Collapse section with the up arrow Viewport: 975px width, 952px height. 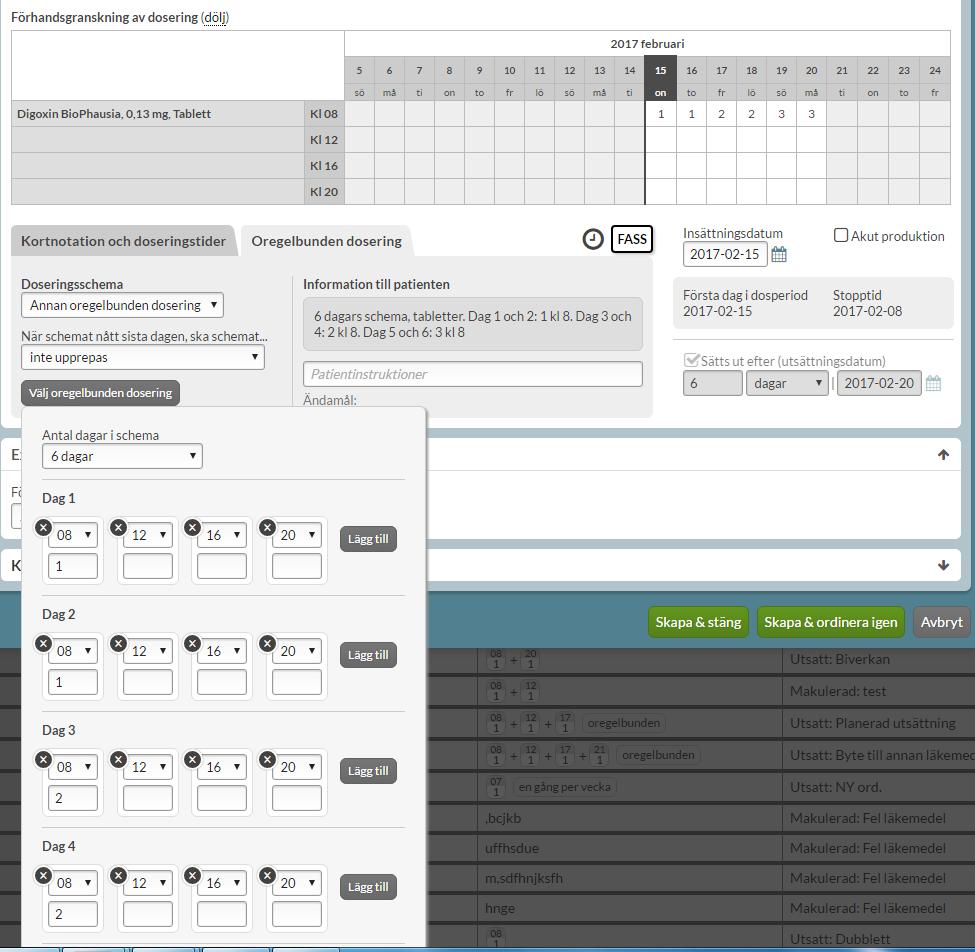point(943,455)
